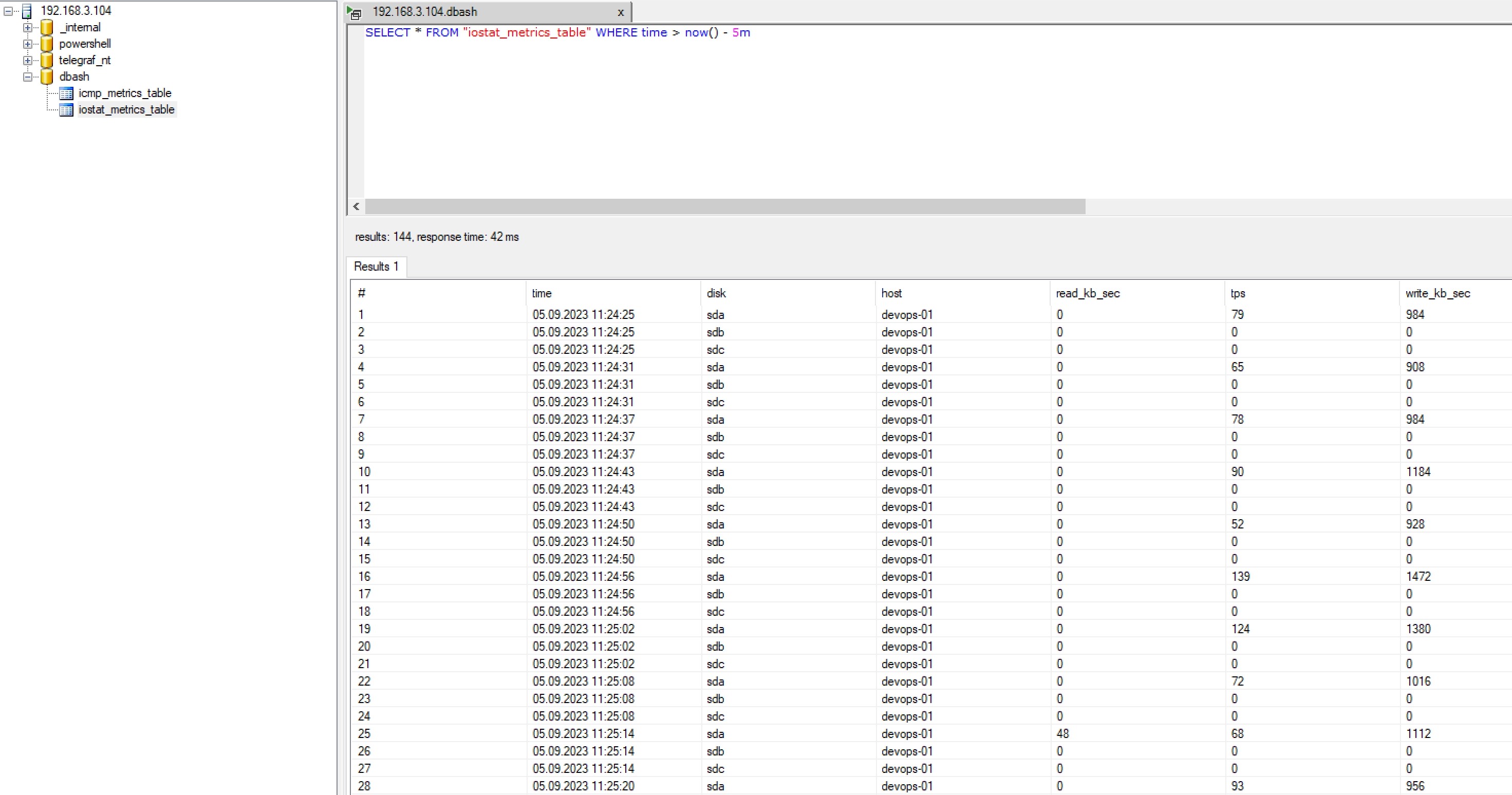Select tps value 79 in row 1
The width and height of the screenshot is (1512, 795).
point(1237,314)
